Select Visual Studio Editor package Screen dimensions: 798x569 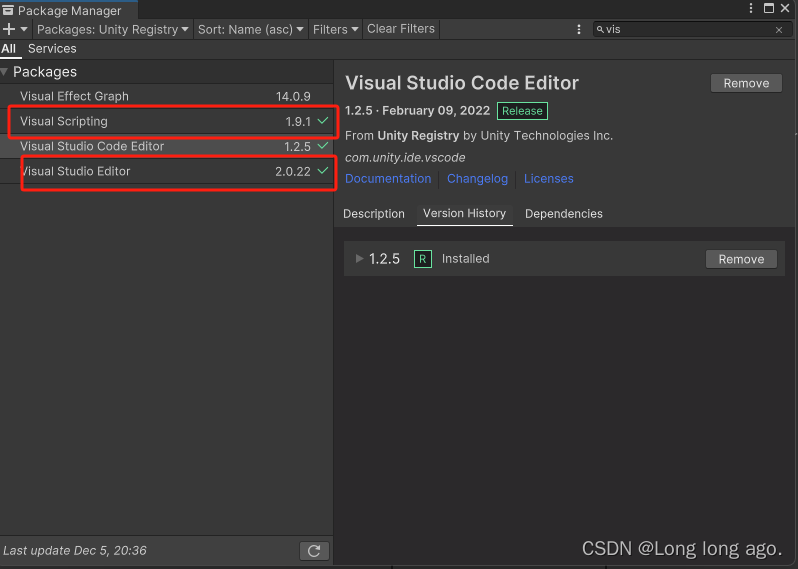(166, 171)
